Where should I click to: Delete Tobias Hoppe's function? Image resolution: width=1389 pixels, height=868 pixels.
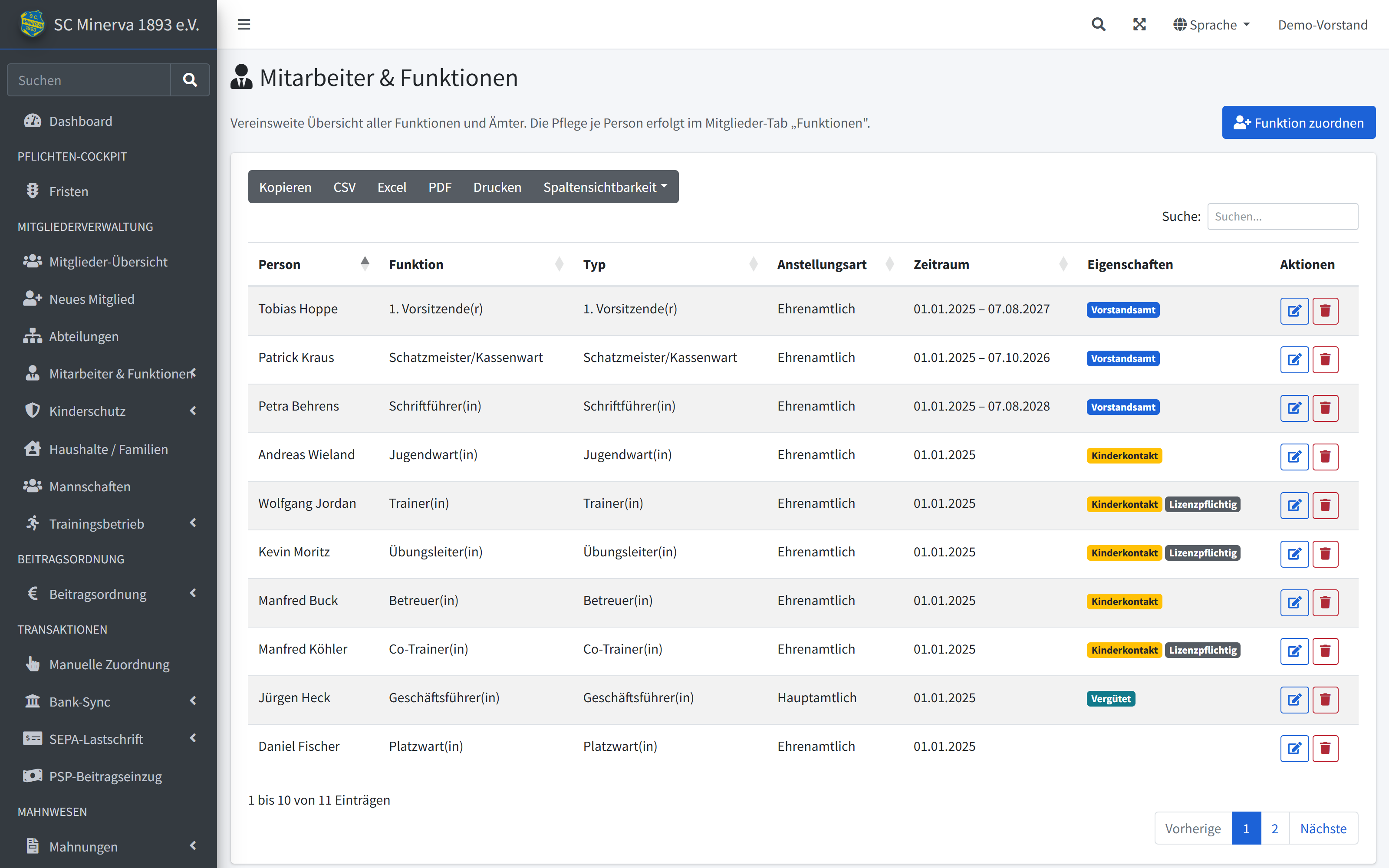[1325, 311]
